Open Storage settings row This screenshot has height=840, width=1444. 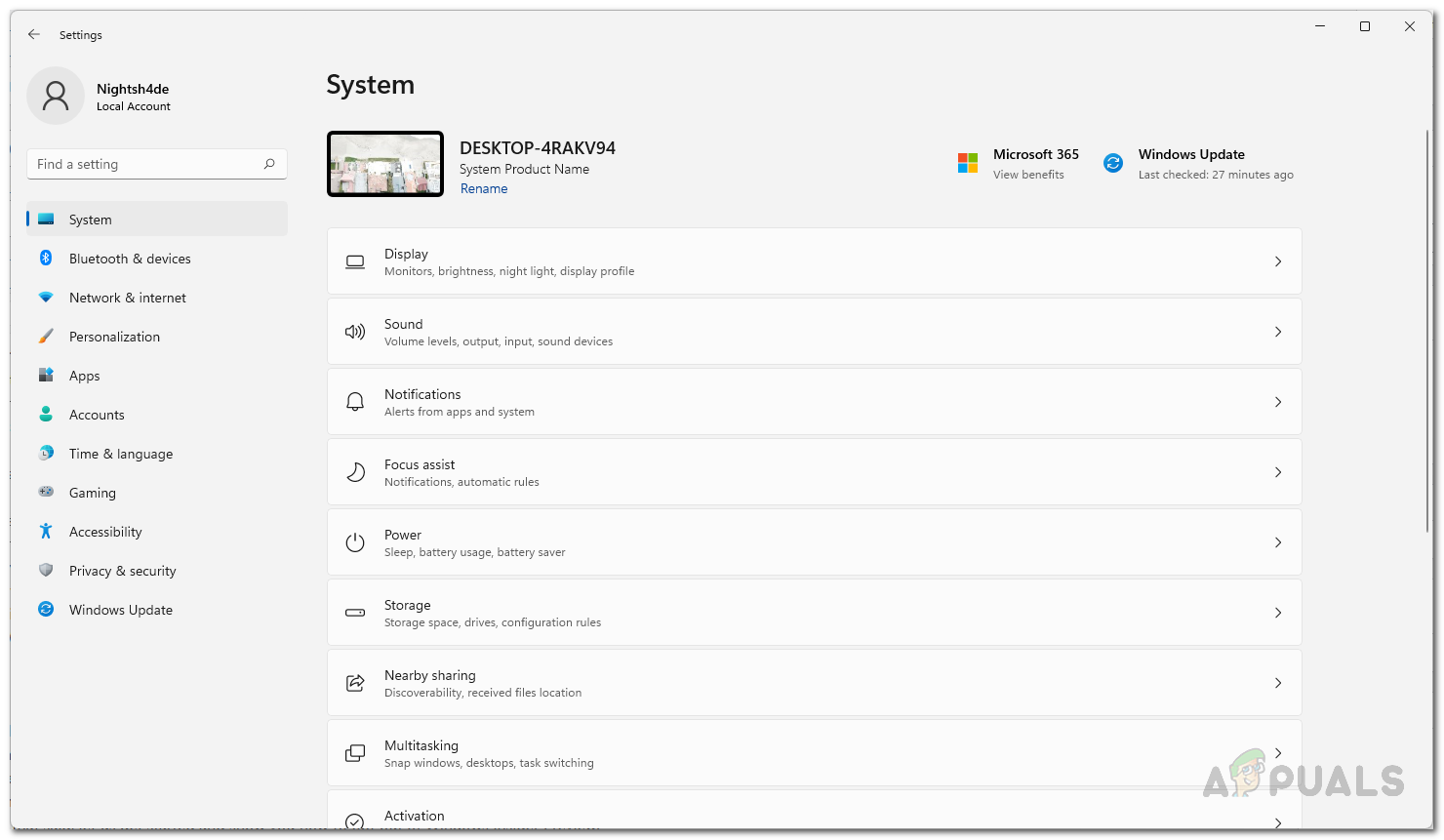point(814,613)
